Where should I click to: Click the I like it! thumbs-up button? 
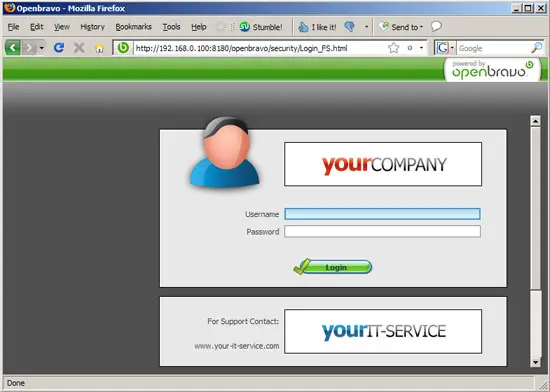[317, 27]
